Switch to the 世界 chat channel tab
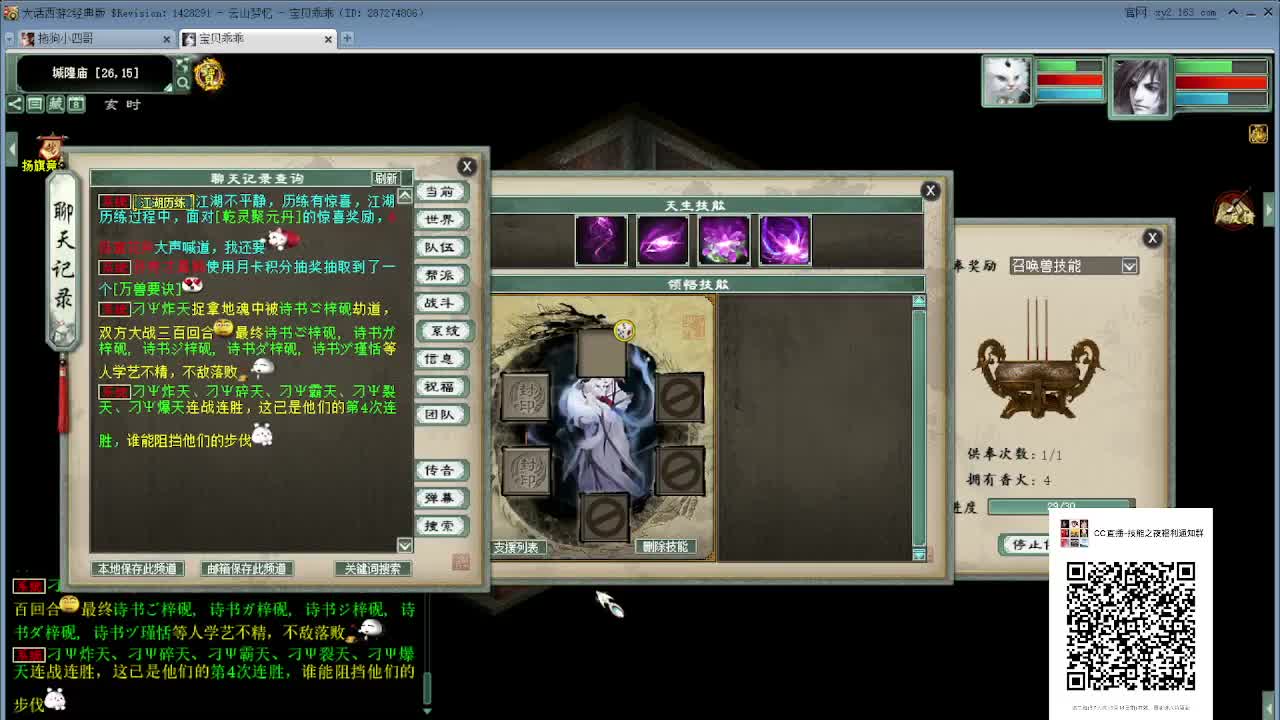 point(441,220)
